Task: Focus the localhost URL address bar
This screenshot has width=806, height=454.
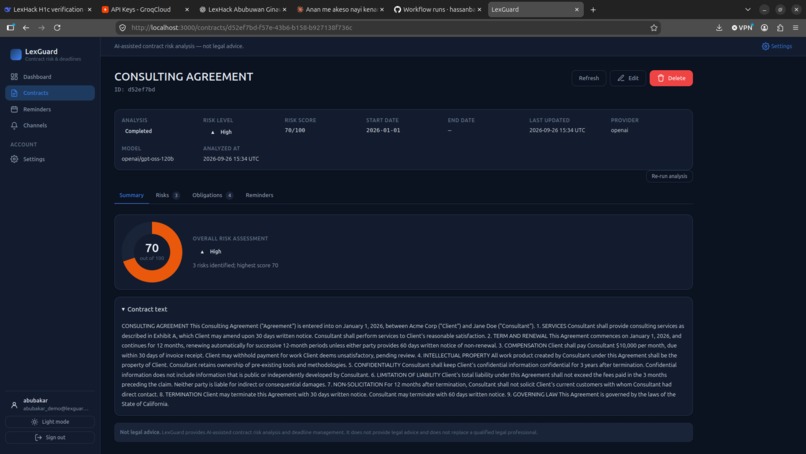Action: pos(388,28)
